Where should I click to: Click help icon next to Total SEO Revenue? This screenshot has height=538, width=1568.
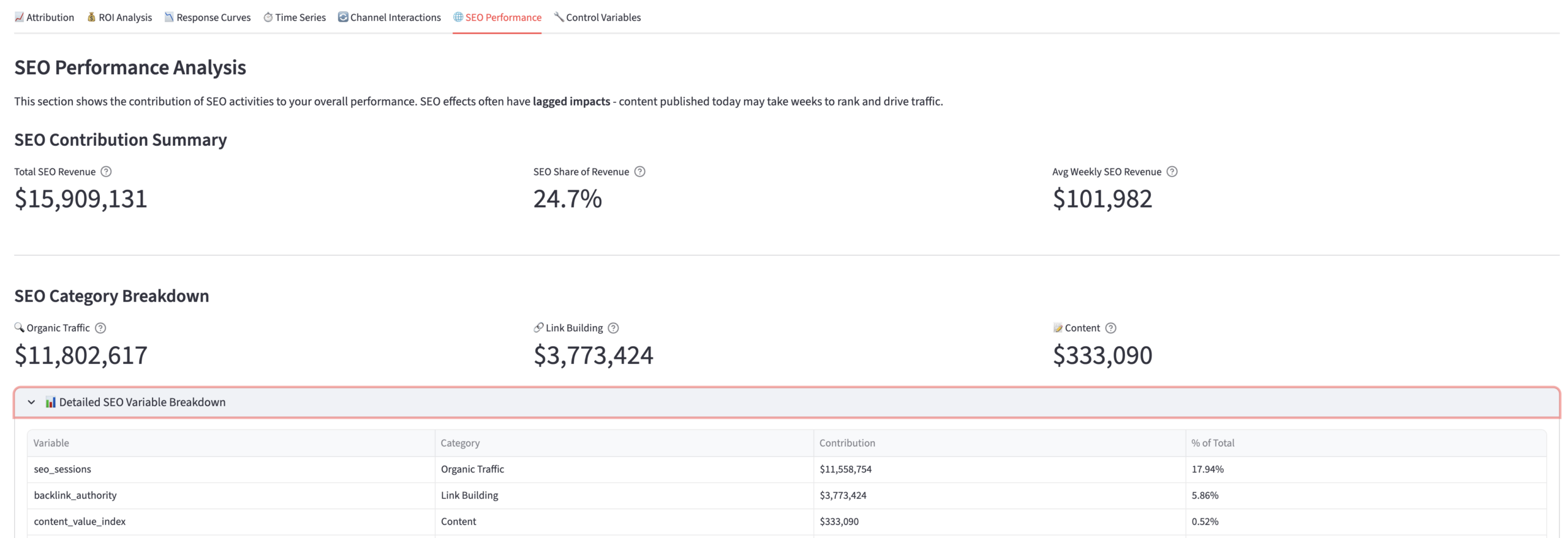click(106, 172)
